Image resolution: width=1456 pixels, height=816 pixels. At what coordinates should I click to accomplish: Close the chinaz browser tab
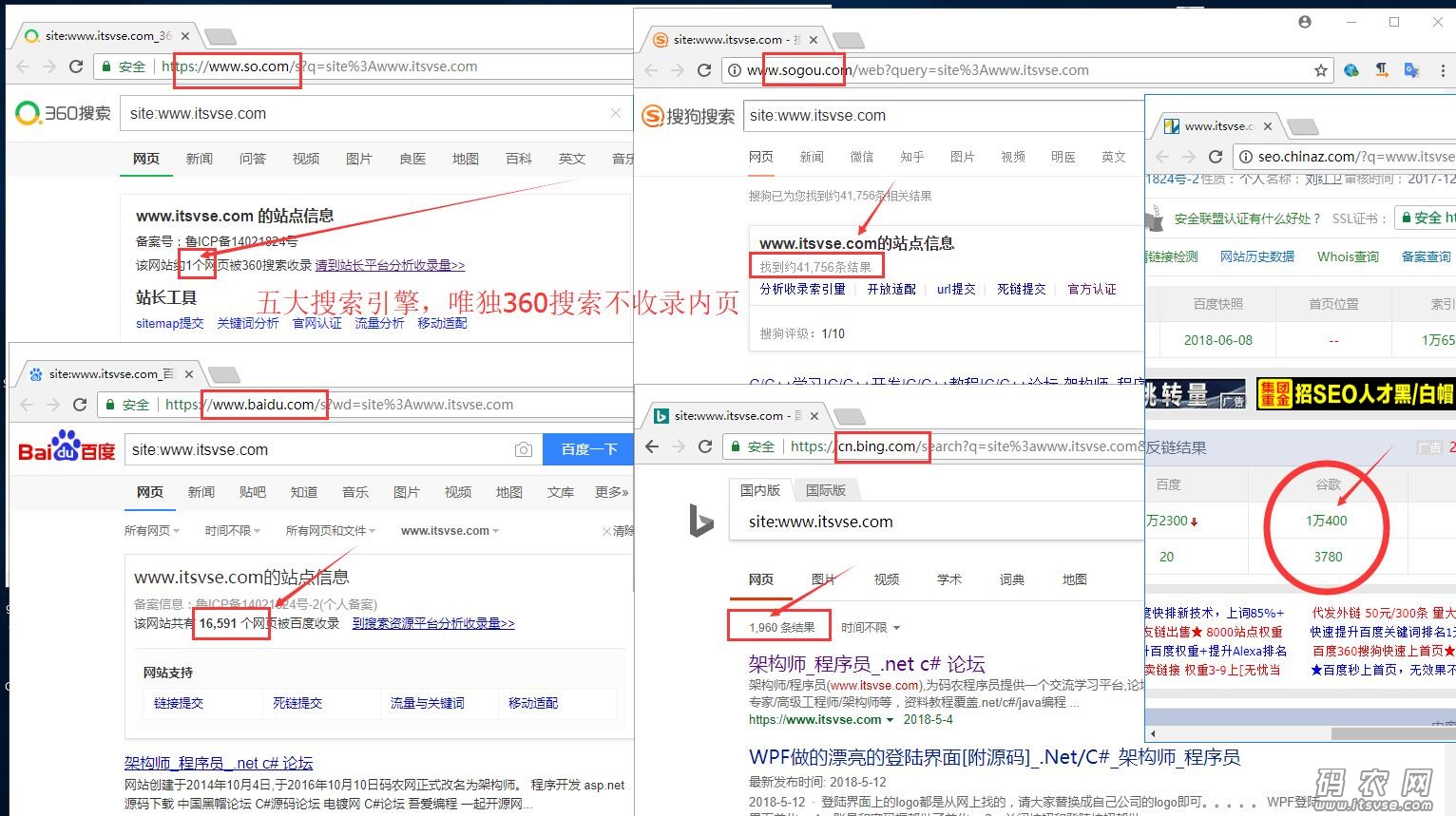1268,126
